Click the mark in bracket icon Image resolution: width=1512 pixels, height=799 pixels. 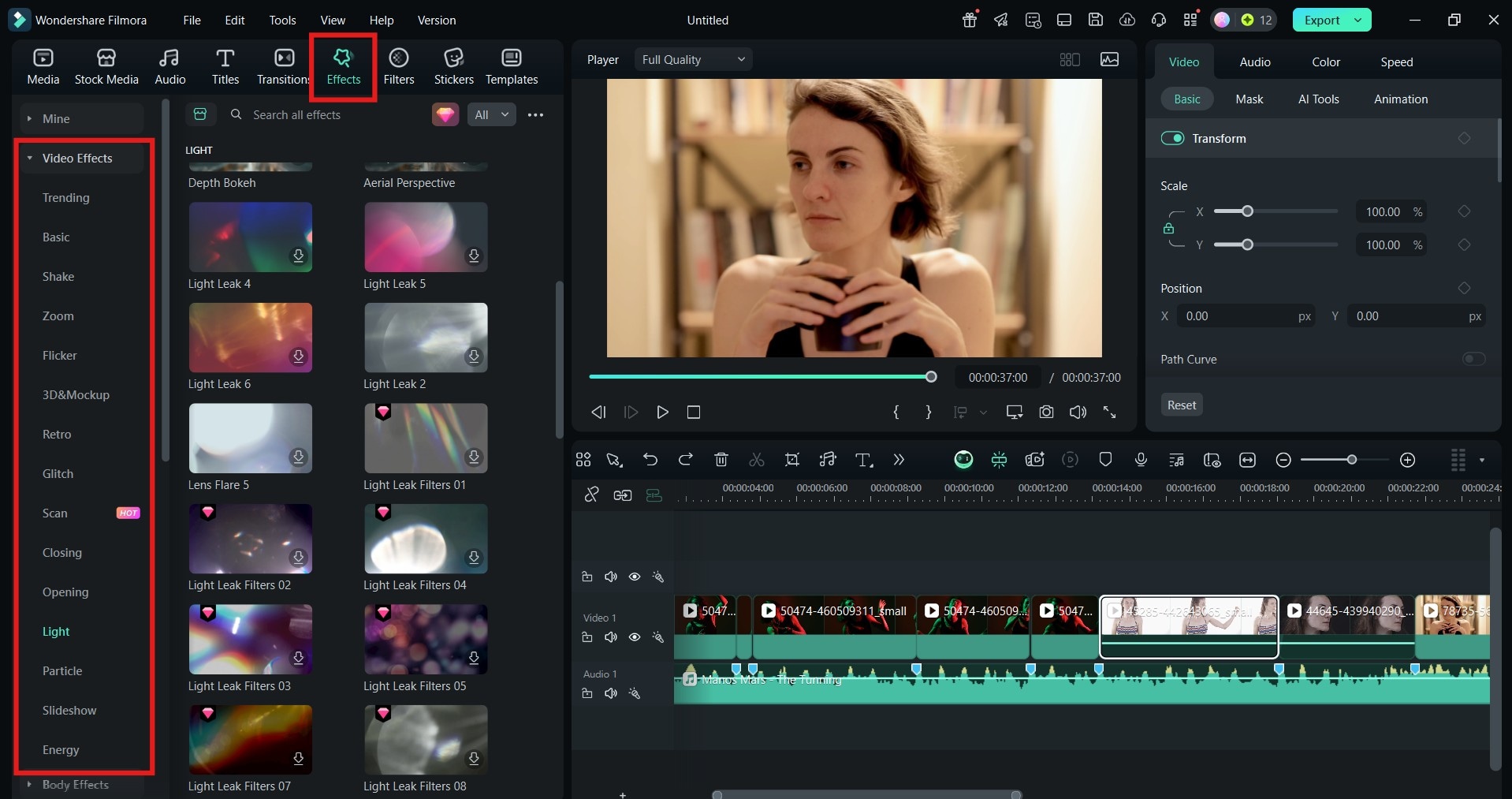coord(896,412)
